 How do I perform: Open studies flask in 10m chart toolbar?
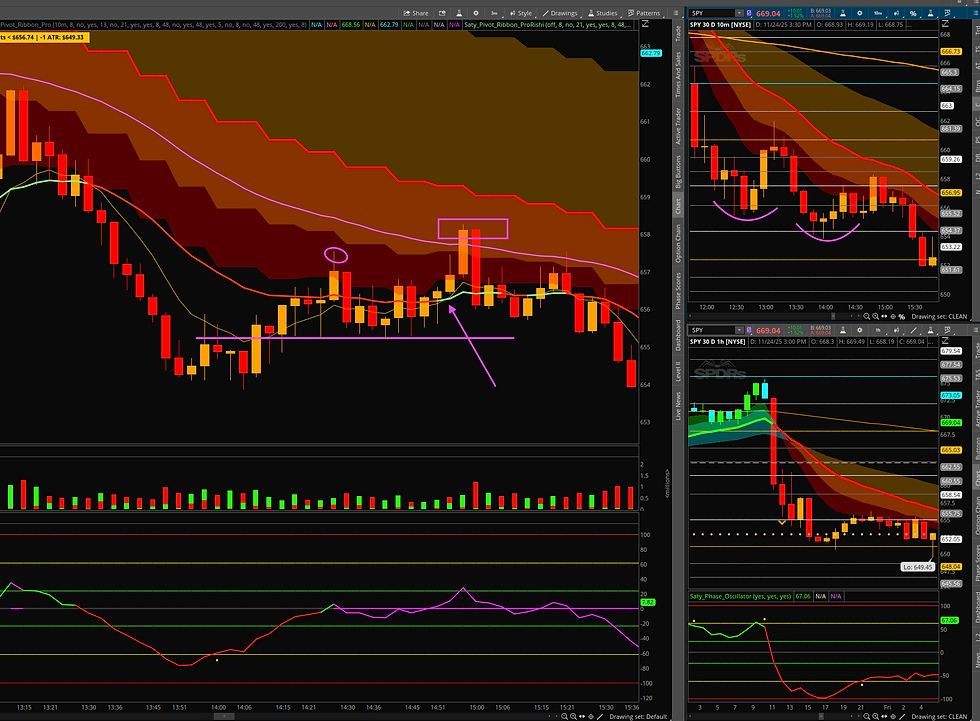click(x=930, y=13)
